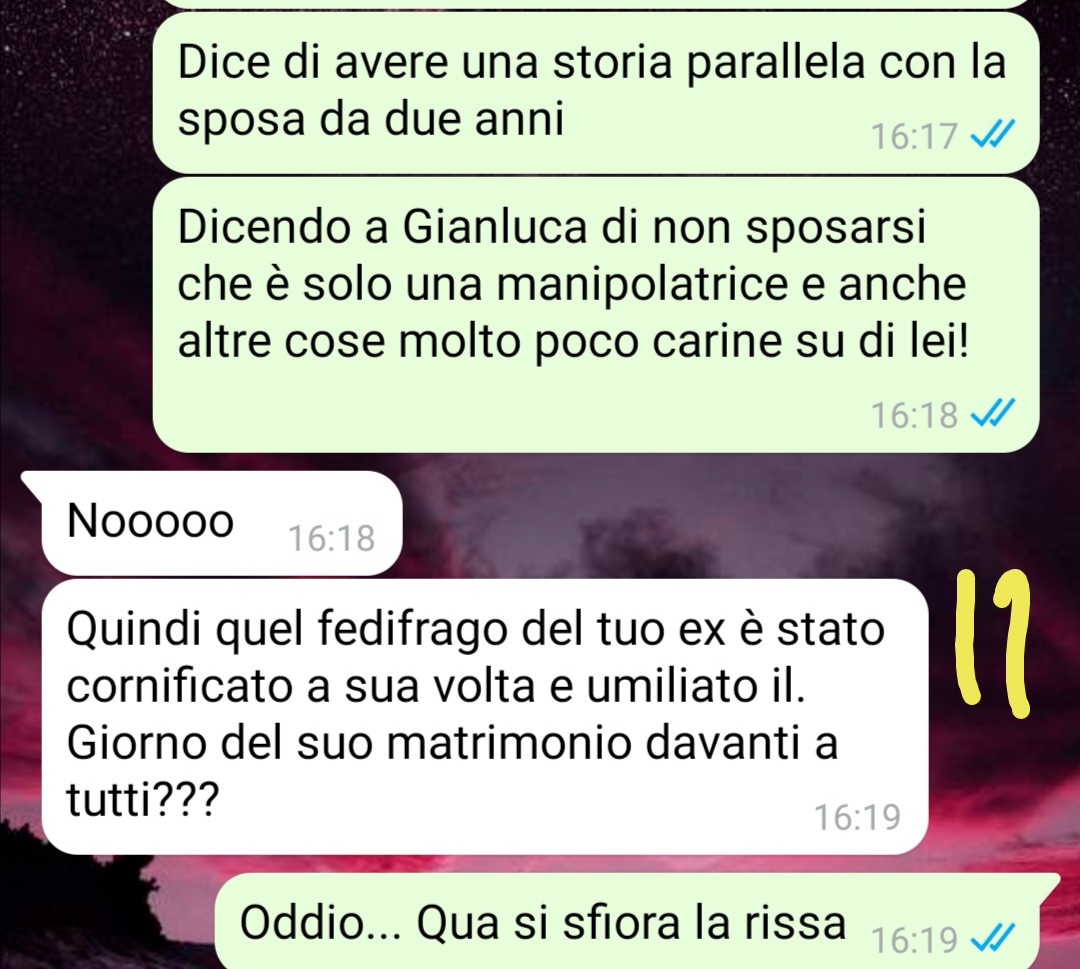Tap the partially visible bubble at the top edge
Viewport: 1080px width, 969px height.
tap(595, 3)
